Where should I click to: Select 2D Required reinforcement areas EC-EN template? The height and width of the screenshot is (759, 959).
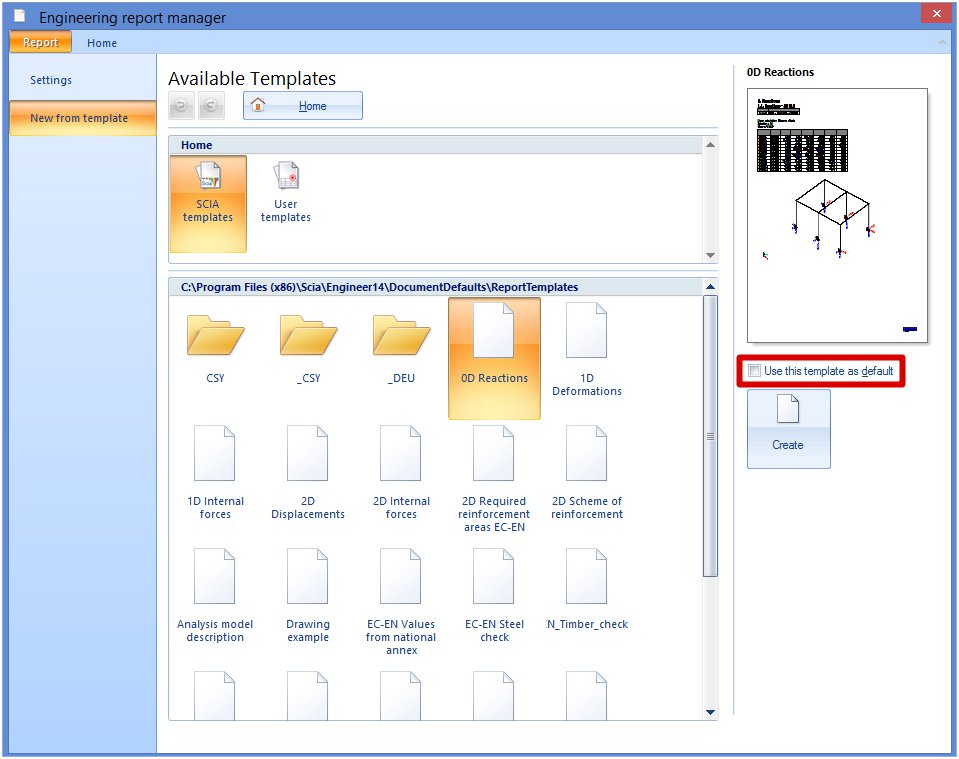pyautogui.click(x=494, y=479)
